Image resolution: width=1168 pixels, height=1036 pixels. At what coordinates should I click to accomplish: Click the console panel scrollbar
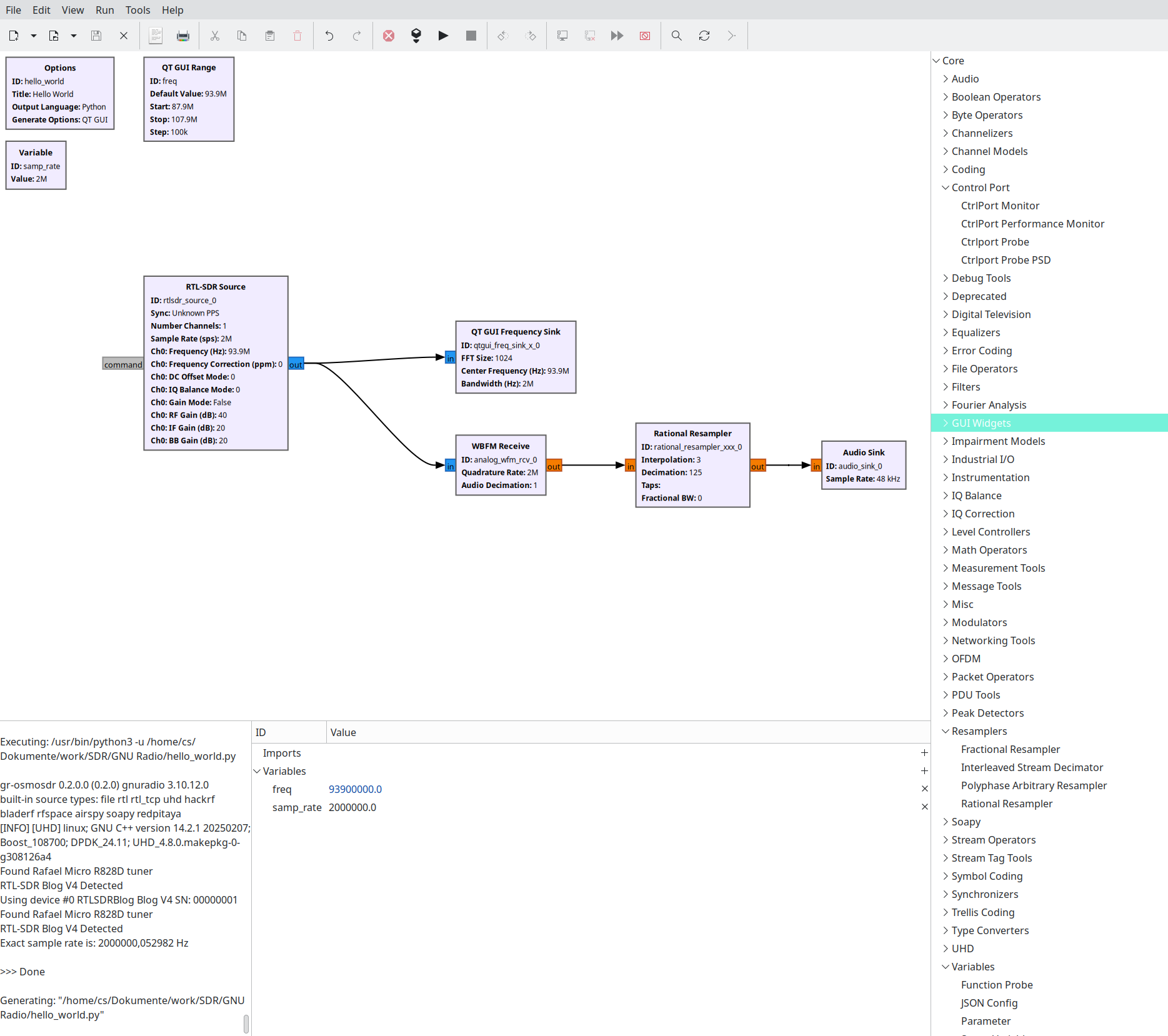(246, 1024)
